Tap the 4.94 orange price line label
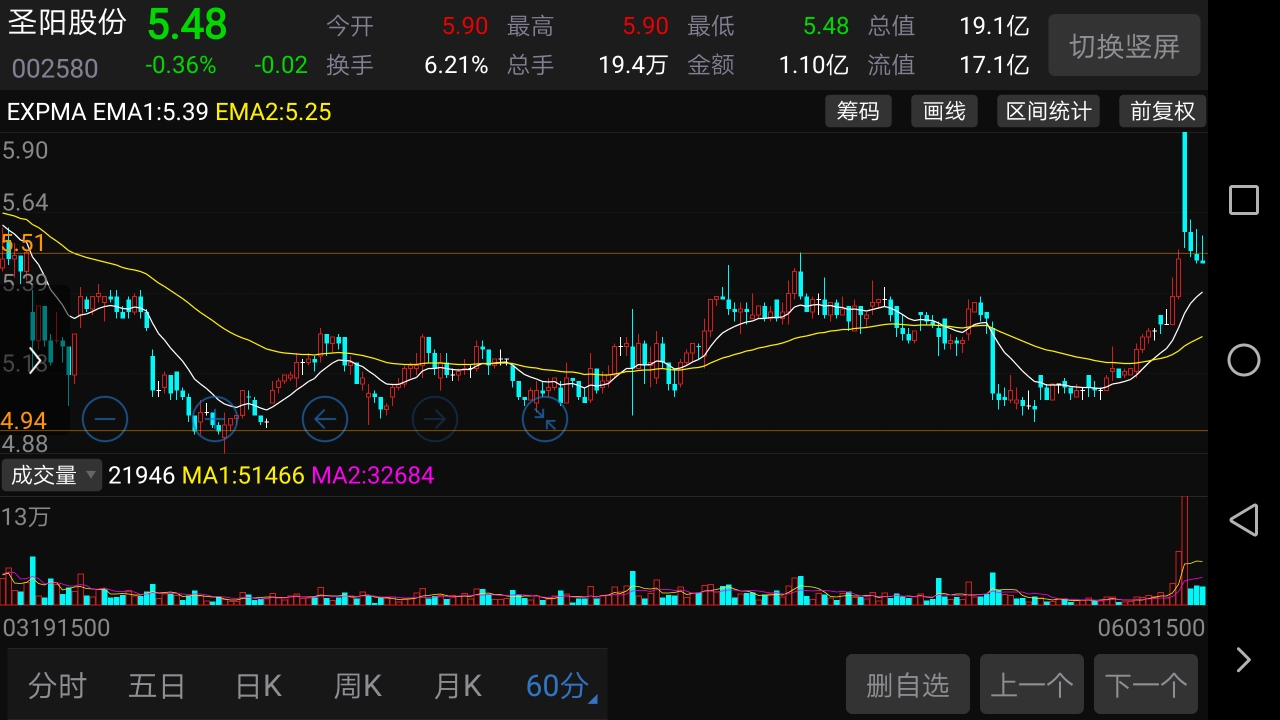 [25, 419]
